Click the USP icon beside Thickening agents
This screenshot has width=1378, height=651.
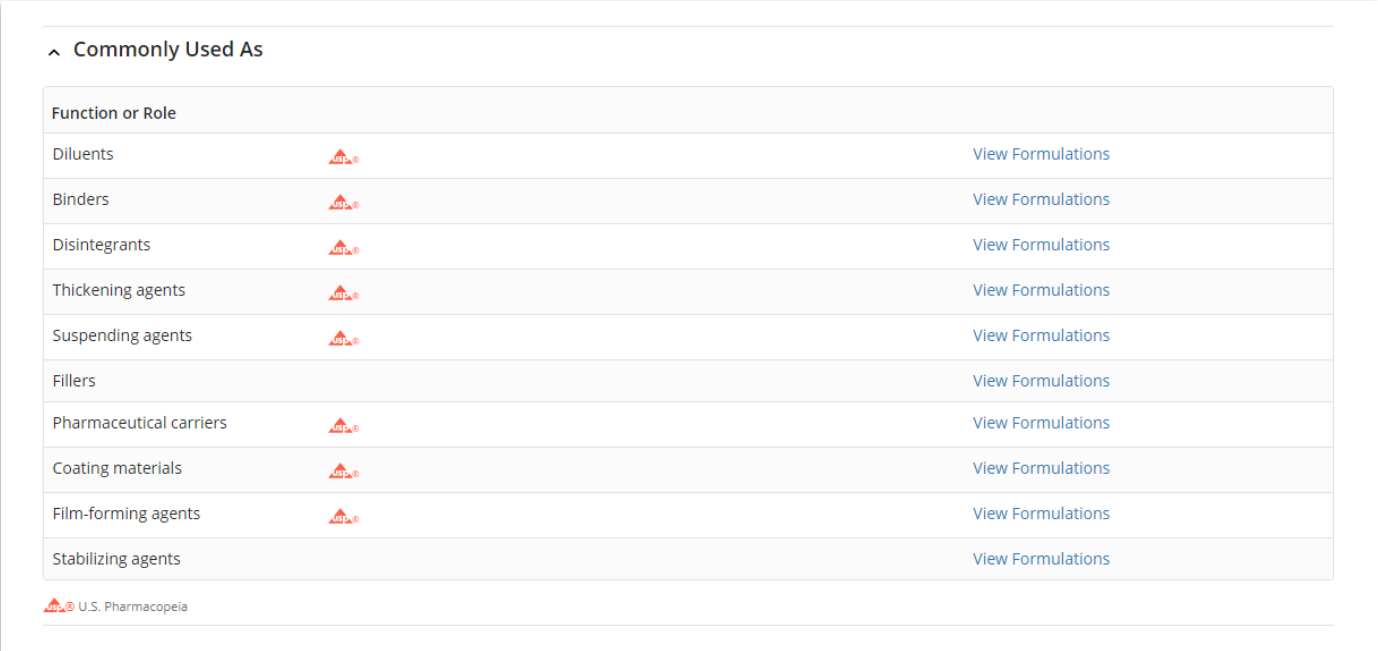pos(343,293)
